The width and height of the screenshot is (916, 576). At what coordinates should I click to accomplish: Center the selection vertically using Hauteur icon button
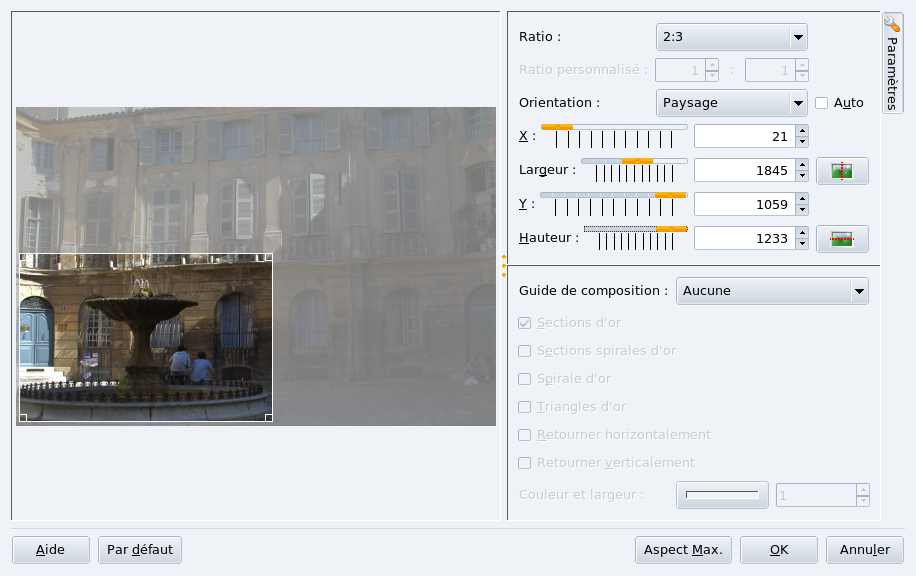[842, 239]
